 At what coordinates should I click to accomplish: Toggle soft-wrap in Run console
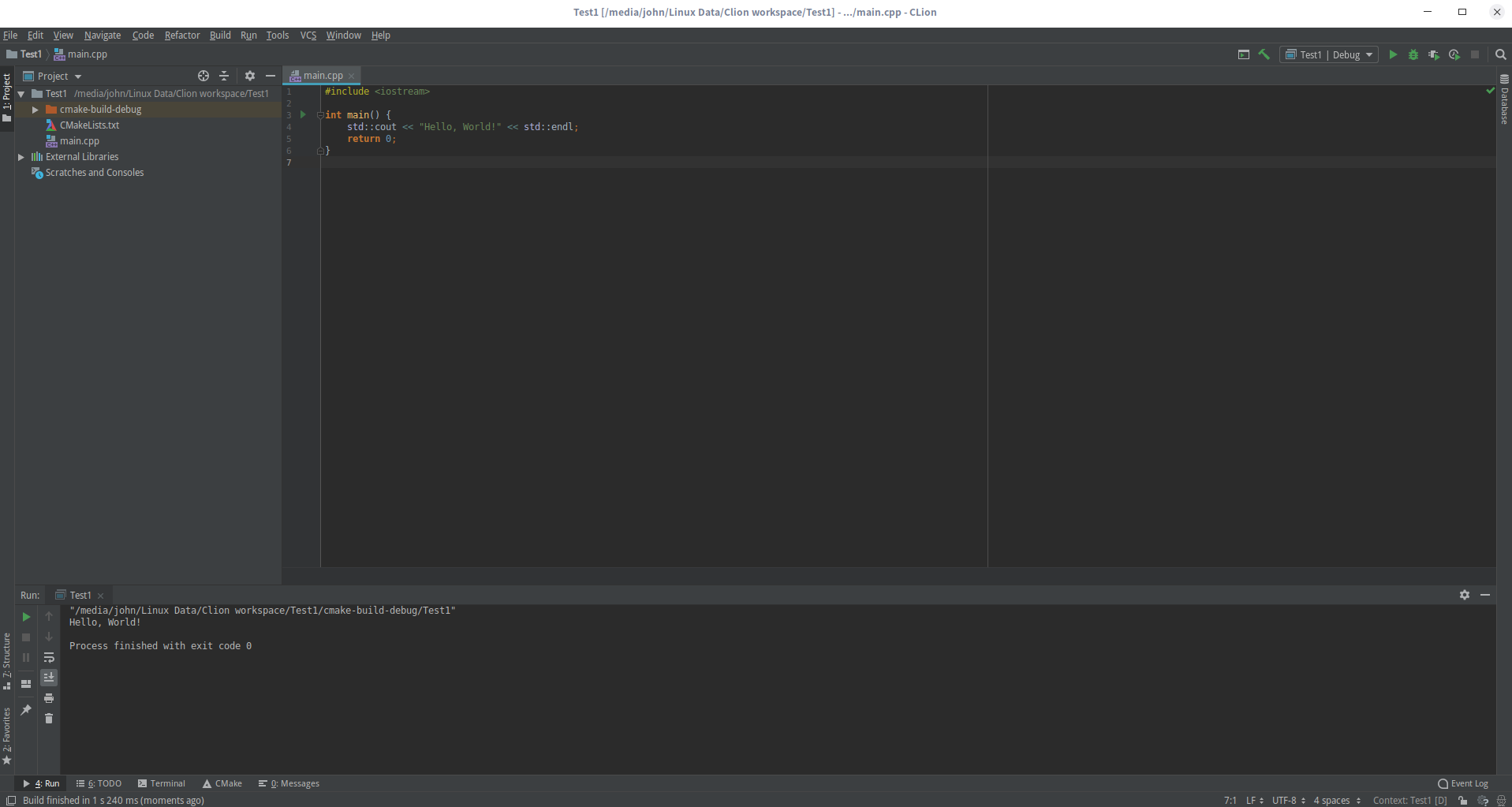[x=49, y=657]
